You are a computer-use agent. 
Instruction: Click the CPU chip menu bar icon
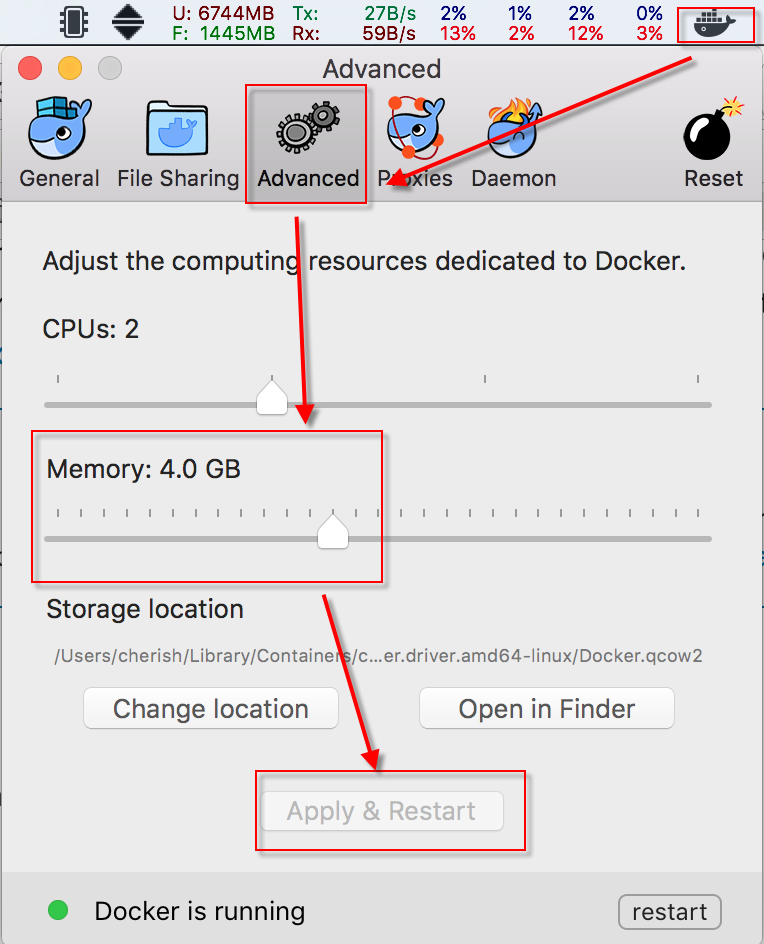click(74, 22)
